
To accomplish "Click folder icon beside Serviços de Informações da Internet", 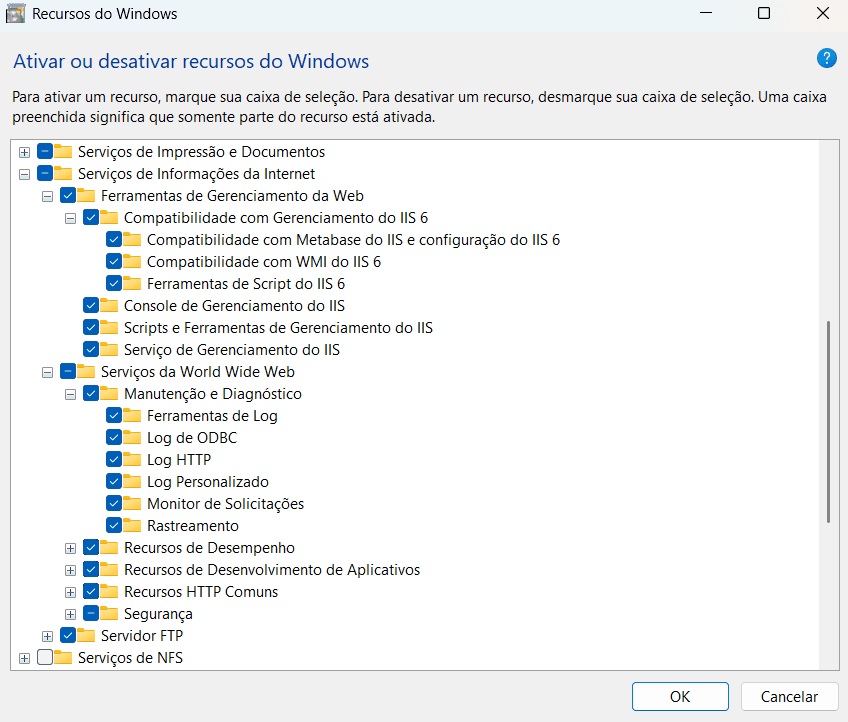I will [63, 174].
